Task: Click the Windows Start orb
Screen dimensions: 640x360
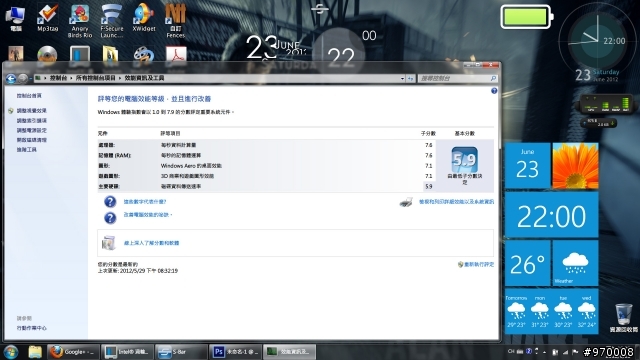Action: 11,352
